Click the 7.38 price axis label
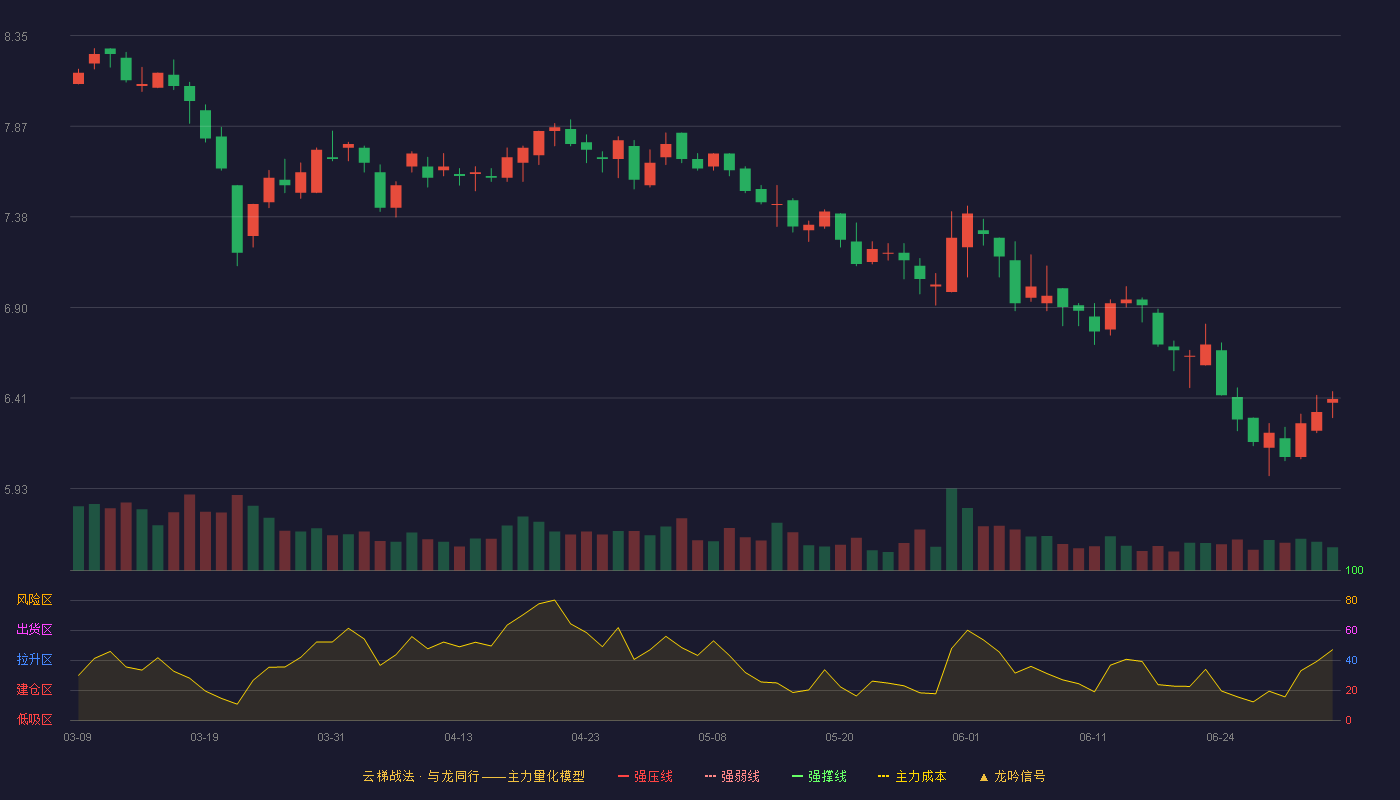1400x800 pixels. [16, 218]
